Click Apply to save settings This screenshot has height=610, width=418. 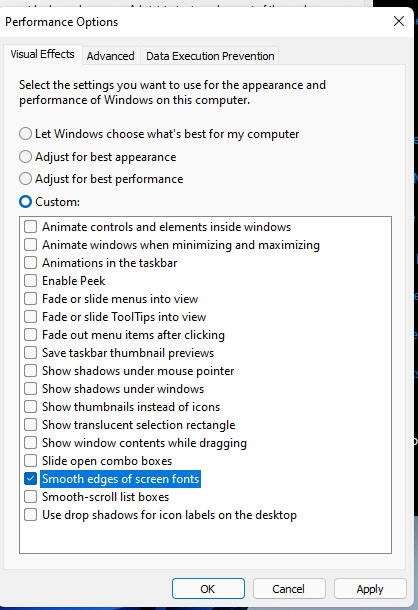(x=370, y=589)
